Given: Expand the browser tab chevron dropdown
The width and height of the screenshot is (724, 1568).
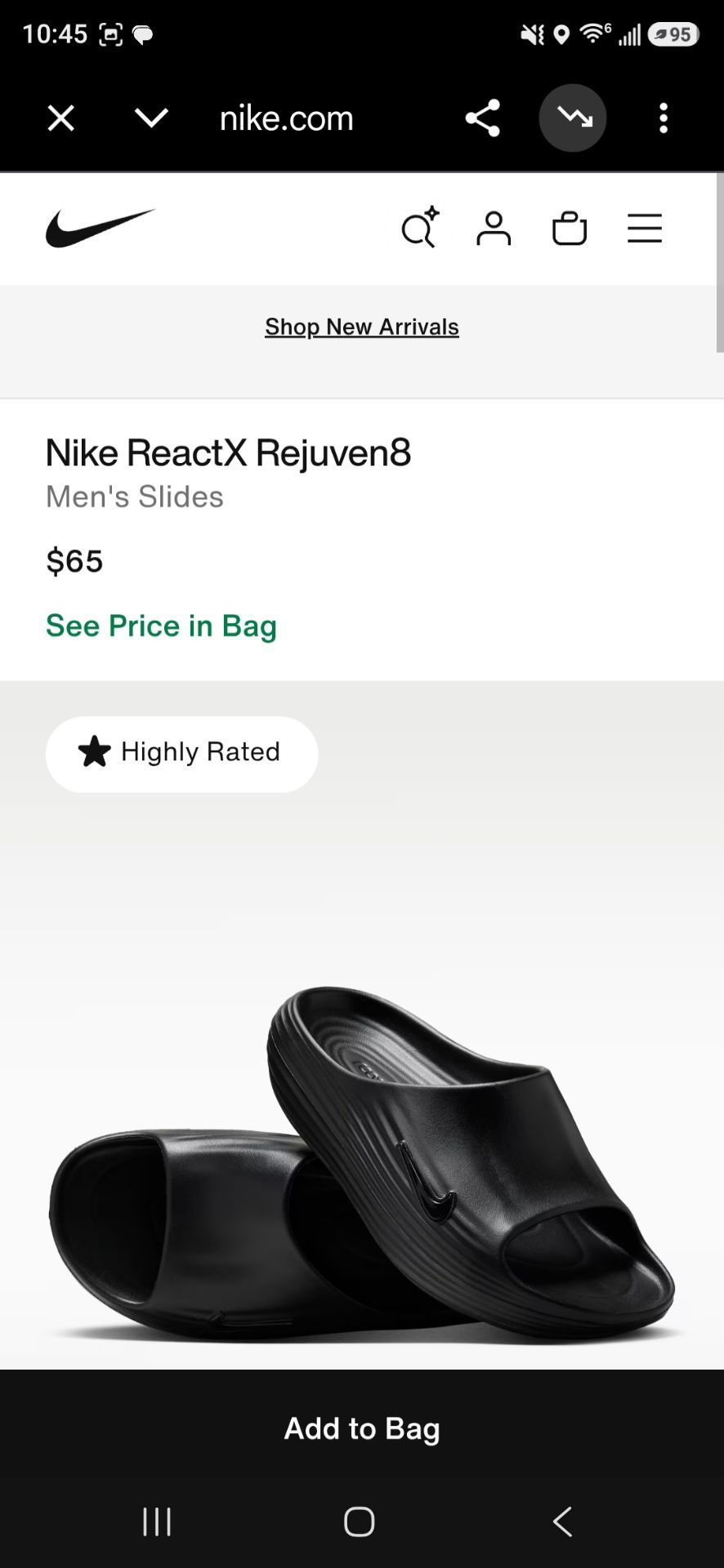Looking at the screenshot, I should tap(151, 118).
